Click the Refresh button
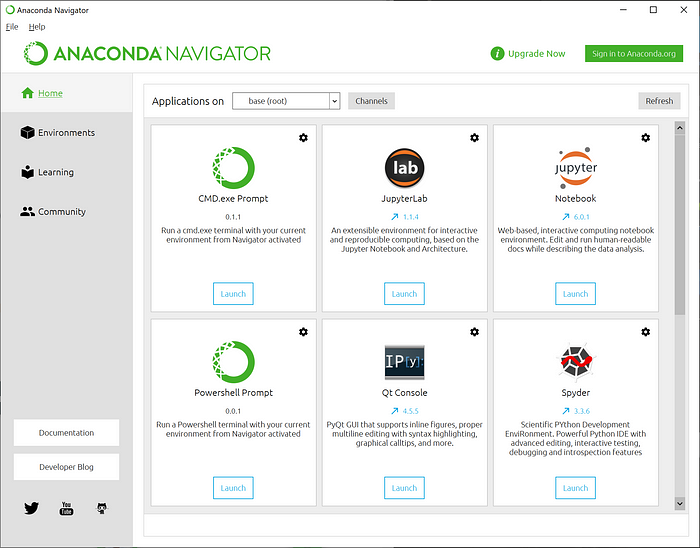700x548 pixels. [x=659, y=101]
